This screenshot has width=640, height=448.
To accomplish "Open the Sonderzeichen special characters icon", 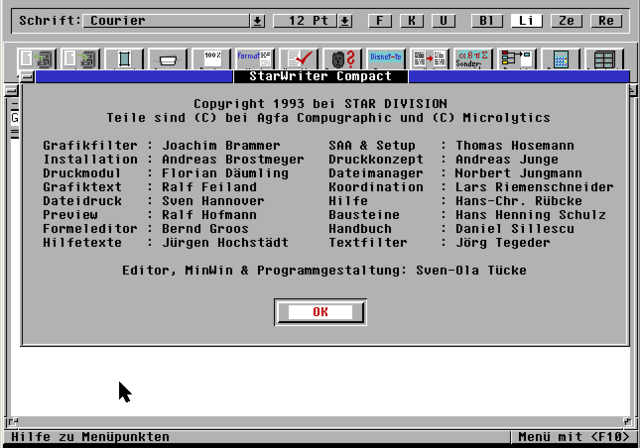I will pyautogui.click(x=473, y=59).
